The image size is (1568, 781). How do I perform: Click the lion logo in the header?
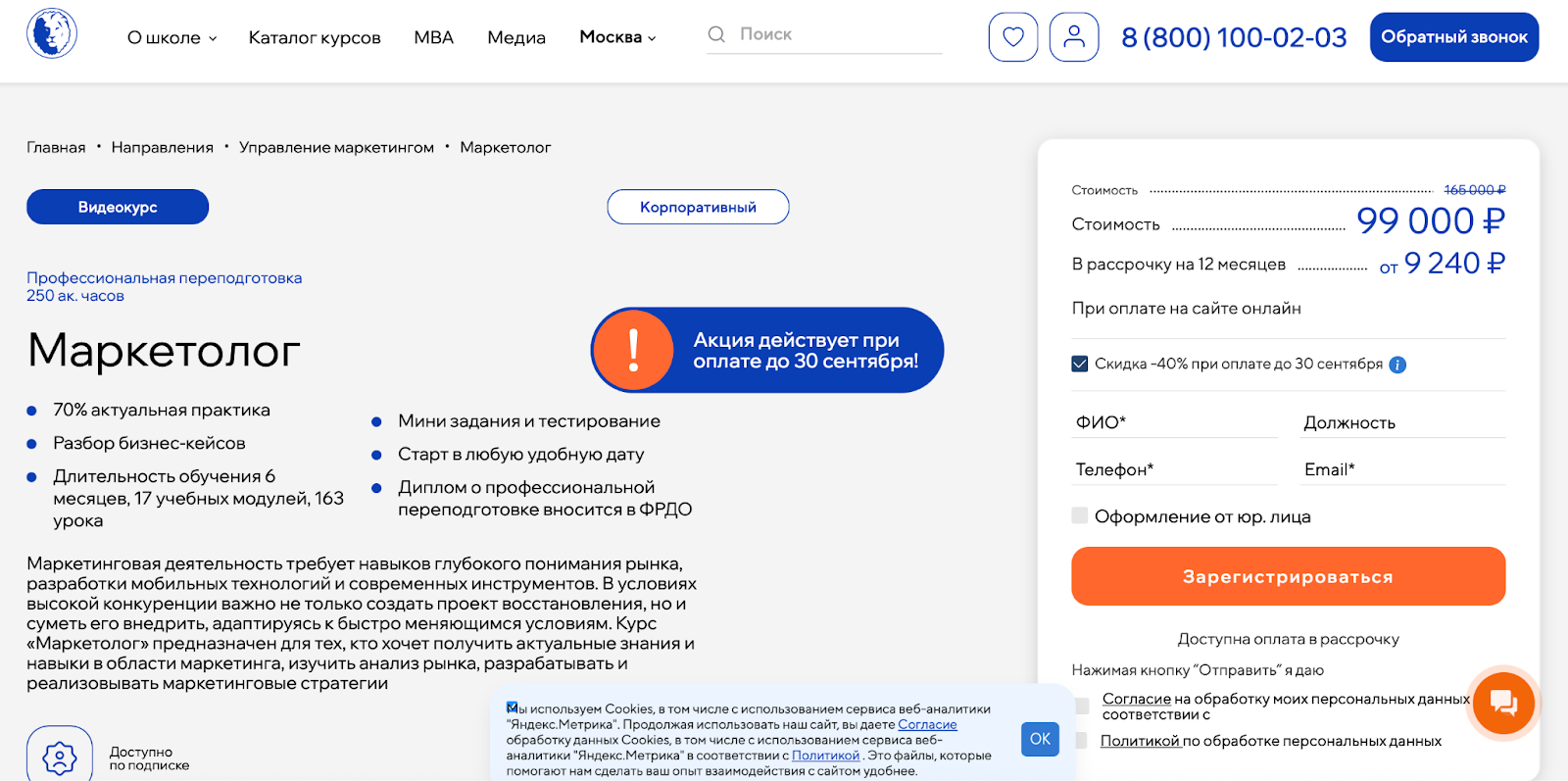click(52, 34)
